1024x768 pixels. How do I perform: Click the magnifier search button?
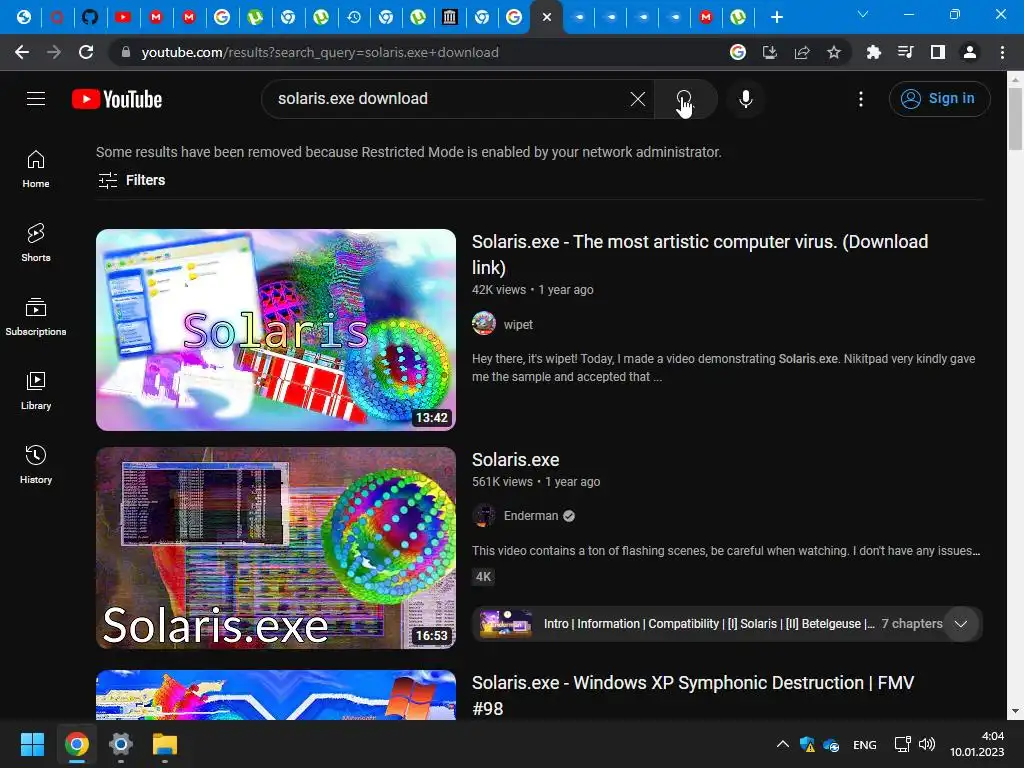(x=685, y=99)
